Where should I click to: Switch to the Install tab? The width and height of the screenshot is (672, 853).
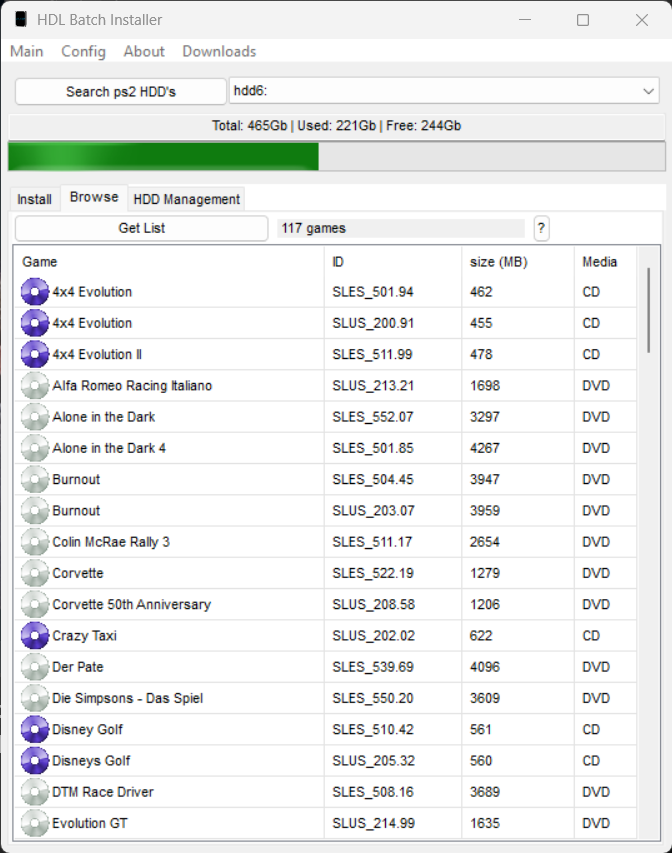tap(34, 199)
